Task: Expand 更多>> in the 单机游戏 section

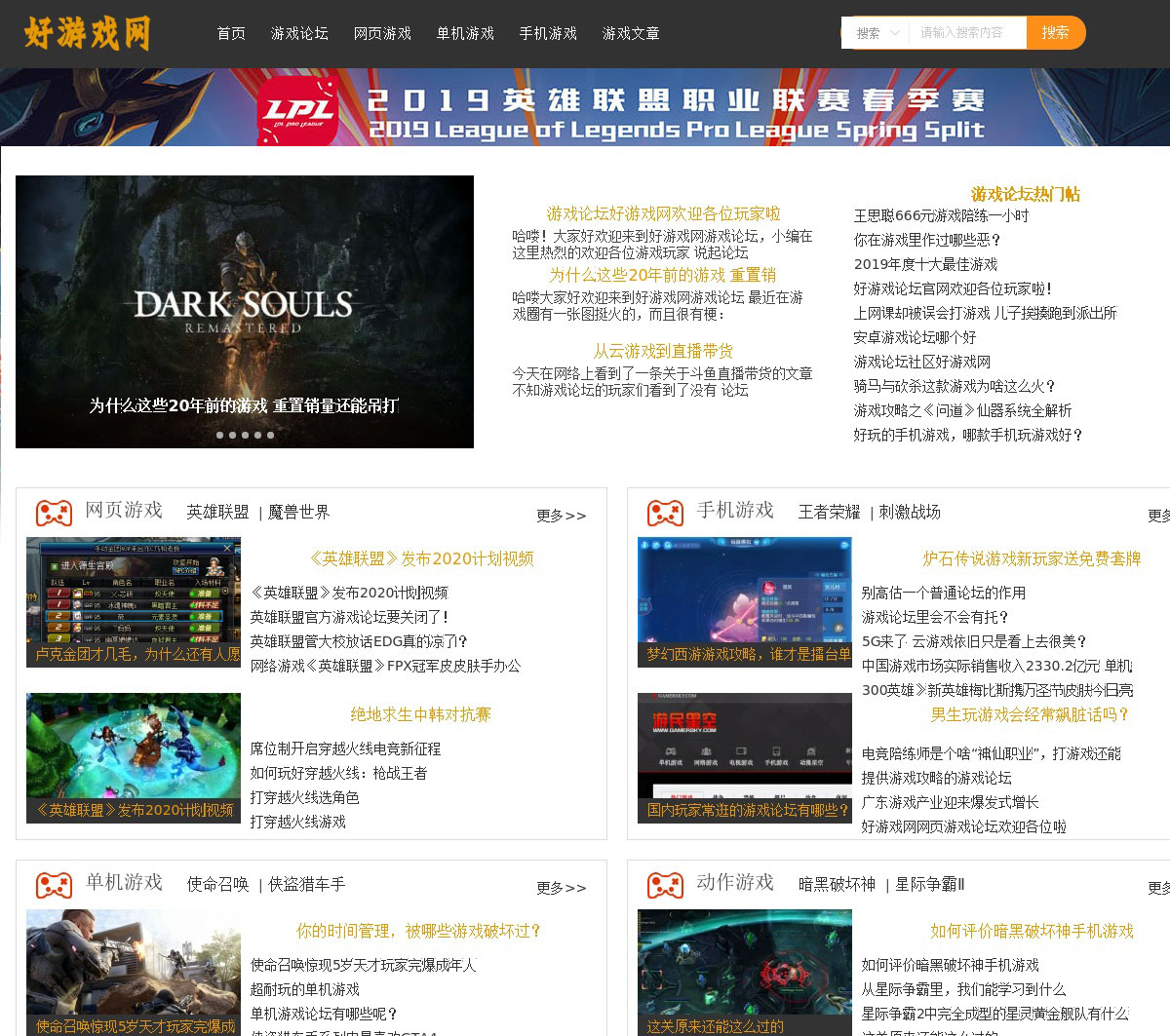Action: pyautogui.click(x=561, y=888)
